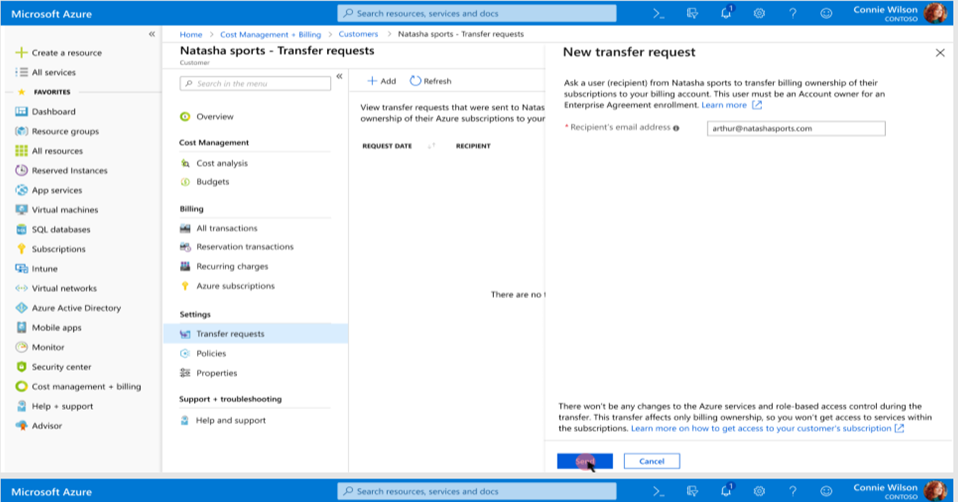This screenshot has width=958, height=502.
Task: Open portal settings gear
Action: click(759, 13)
